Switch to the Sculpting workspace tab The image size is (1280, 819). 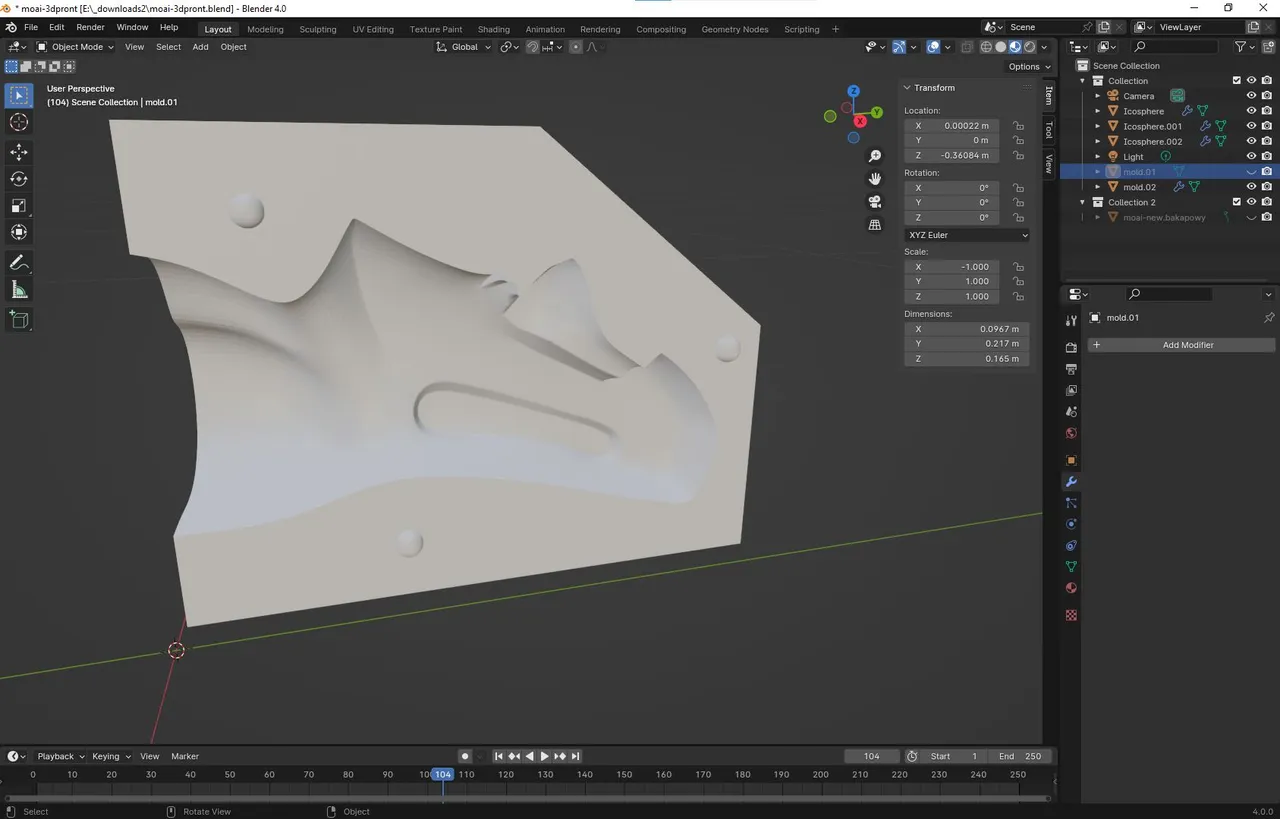click(318, 29)
